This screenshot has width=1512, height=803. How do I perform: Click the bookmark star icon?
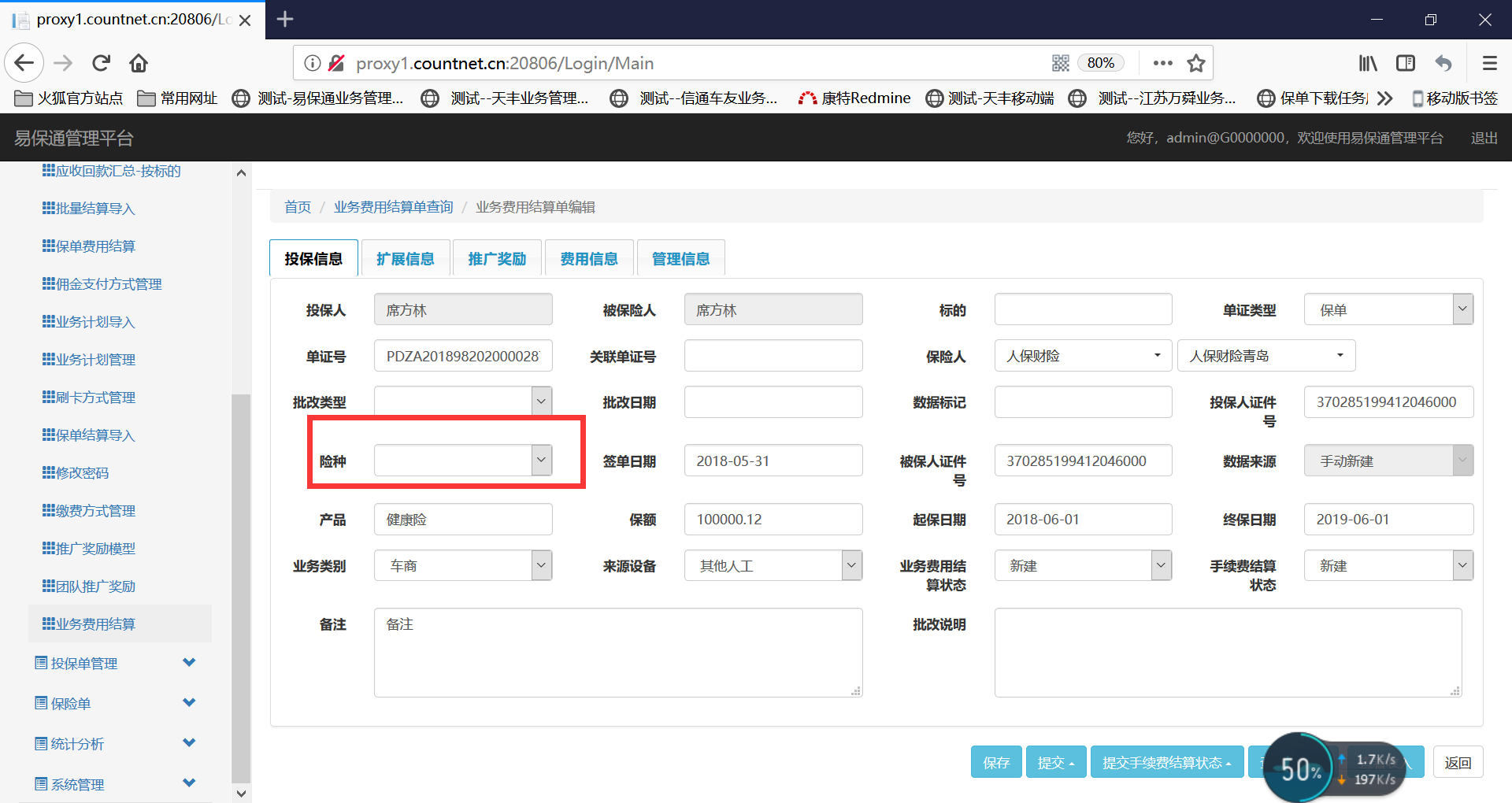pos(1196,63)
